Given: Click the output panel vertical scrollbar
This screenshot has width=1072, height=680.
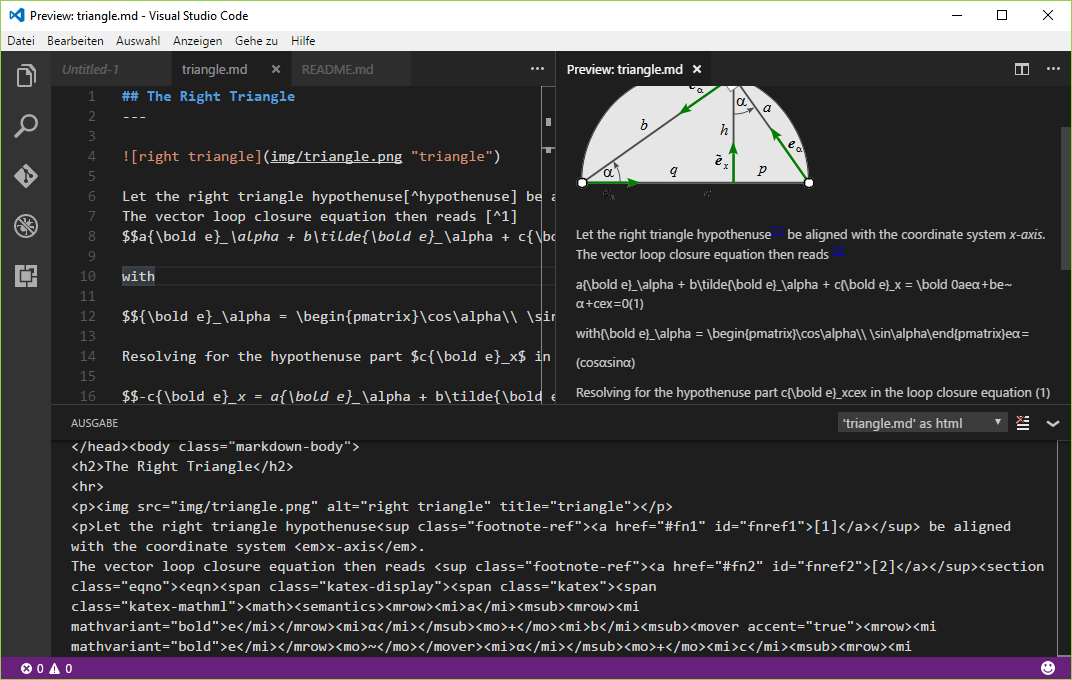Looking at the screenshot, I should pos(1065,549).
